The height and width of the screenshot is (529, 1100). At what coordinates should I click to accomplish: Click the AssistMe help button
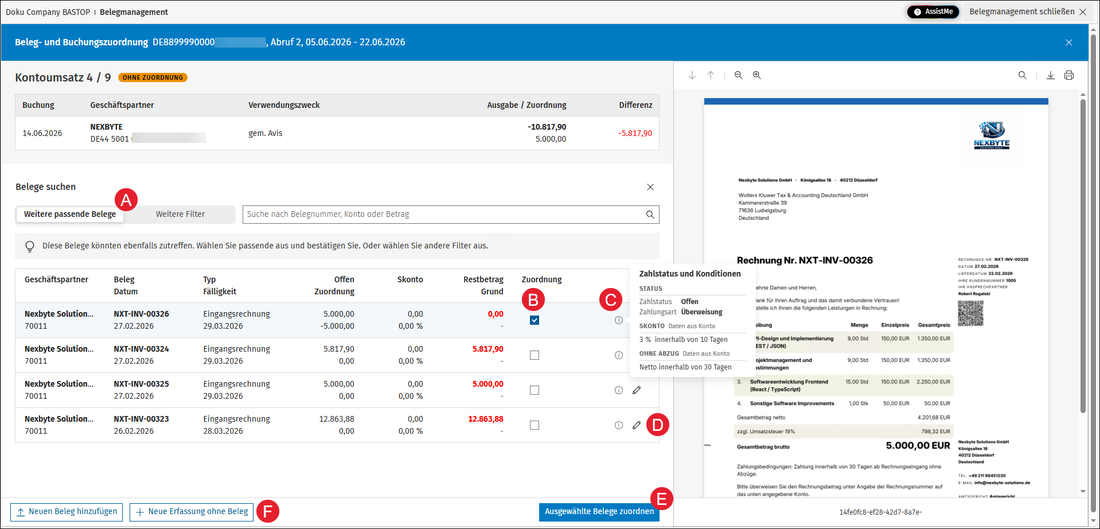(933, 12)
